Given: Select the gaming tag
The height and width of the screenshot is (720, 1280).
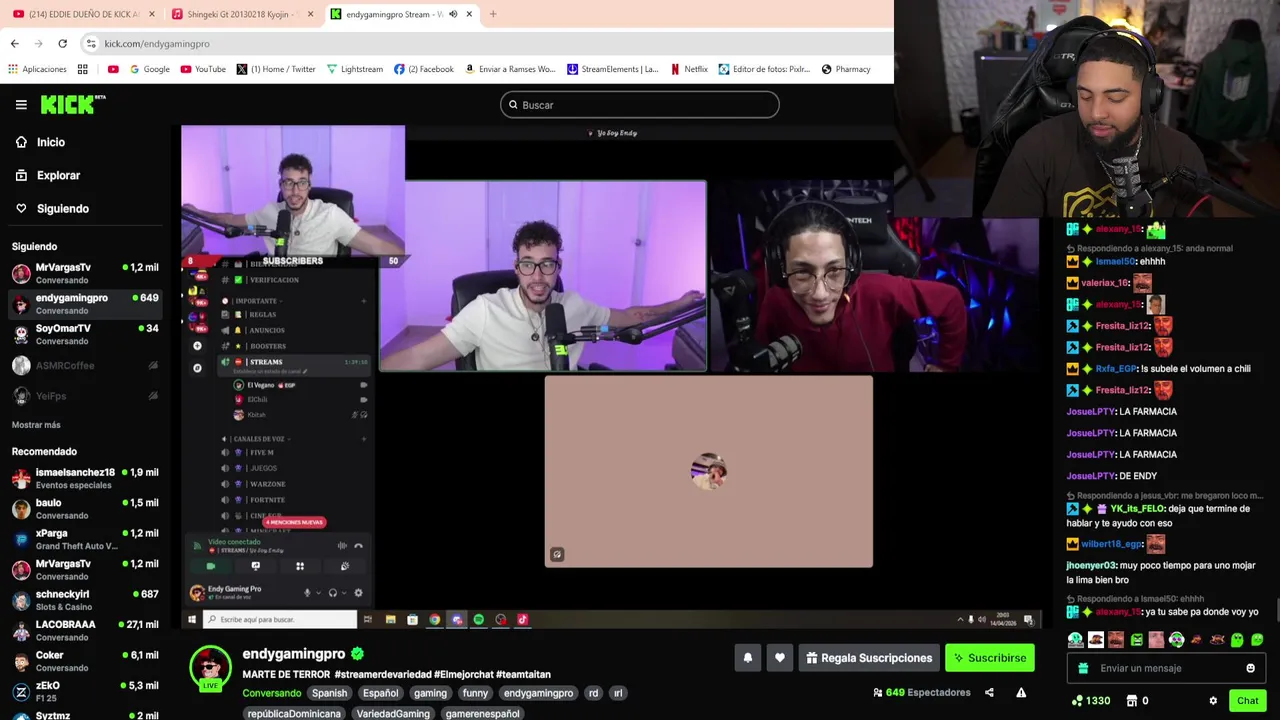Looking at the screenshot, I should click(x=430, y=693).
